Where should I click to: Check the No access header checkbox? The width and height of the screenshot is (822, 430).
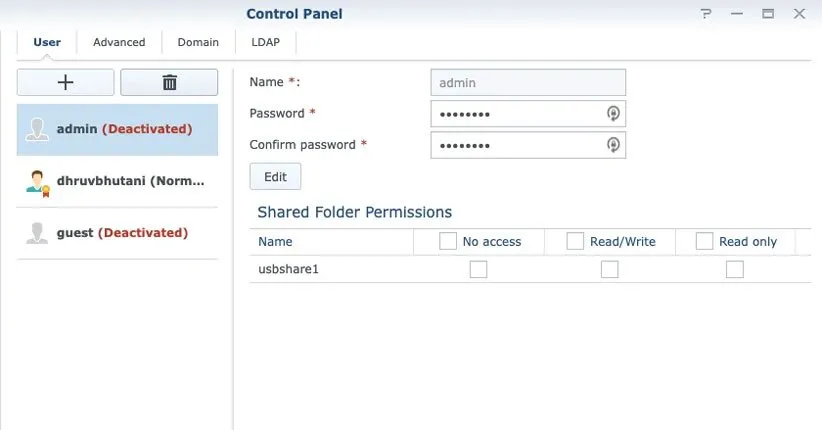tap(447, 241)
